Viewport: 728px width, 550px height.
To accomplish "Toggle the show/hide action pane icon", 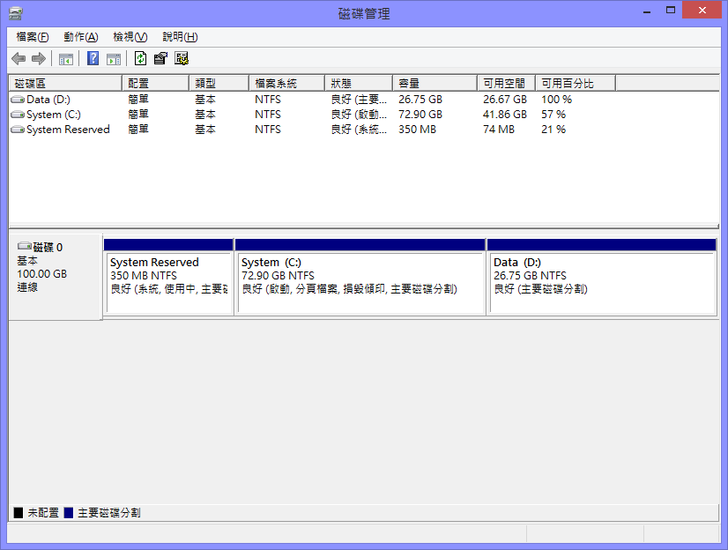I will pyautogui.click(x=114, y=59).
